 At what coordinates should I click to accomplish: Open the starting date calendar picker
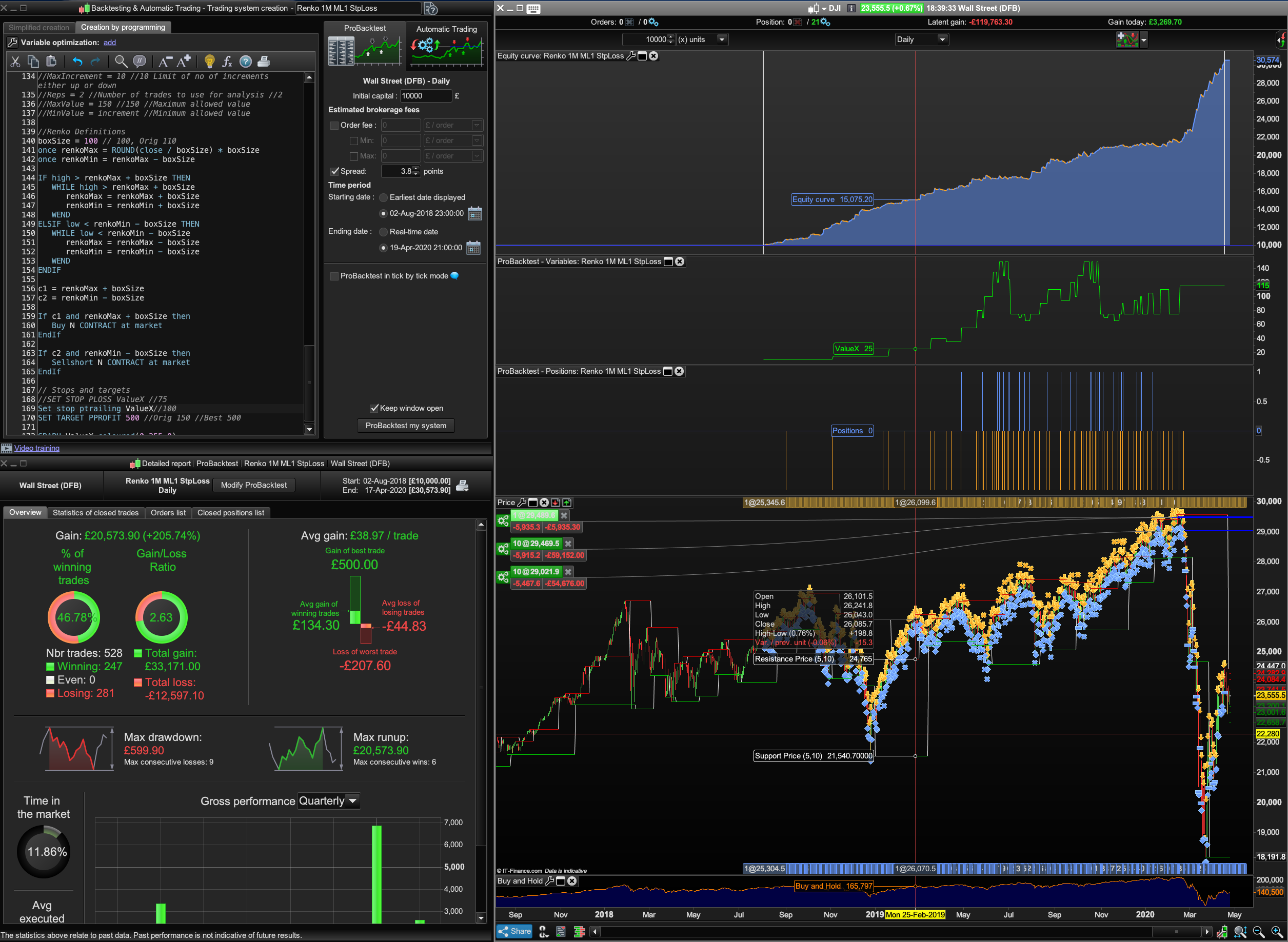474,214
